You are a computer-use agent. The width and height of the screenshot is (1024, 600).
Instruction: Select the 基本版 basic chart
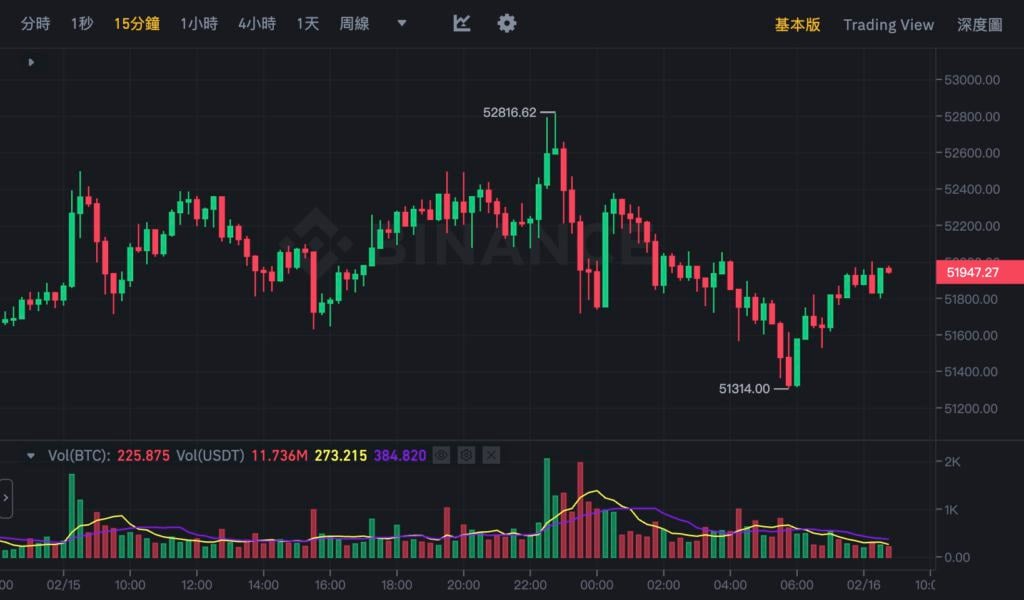click(797, 24)
